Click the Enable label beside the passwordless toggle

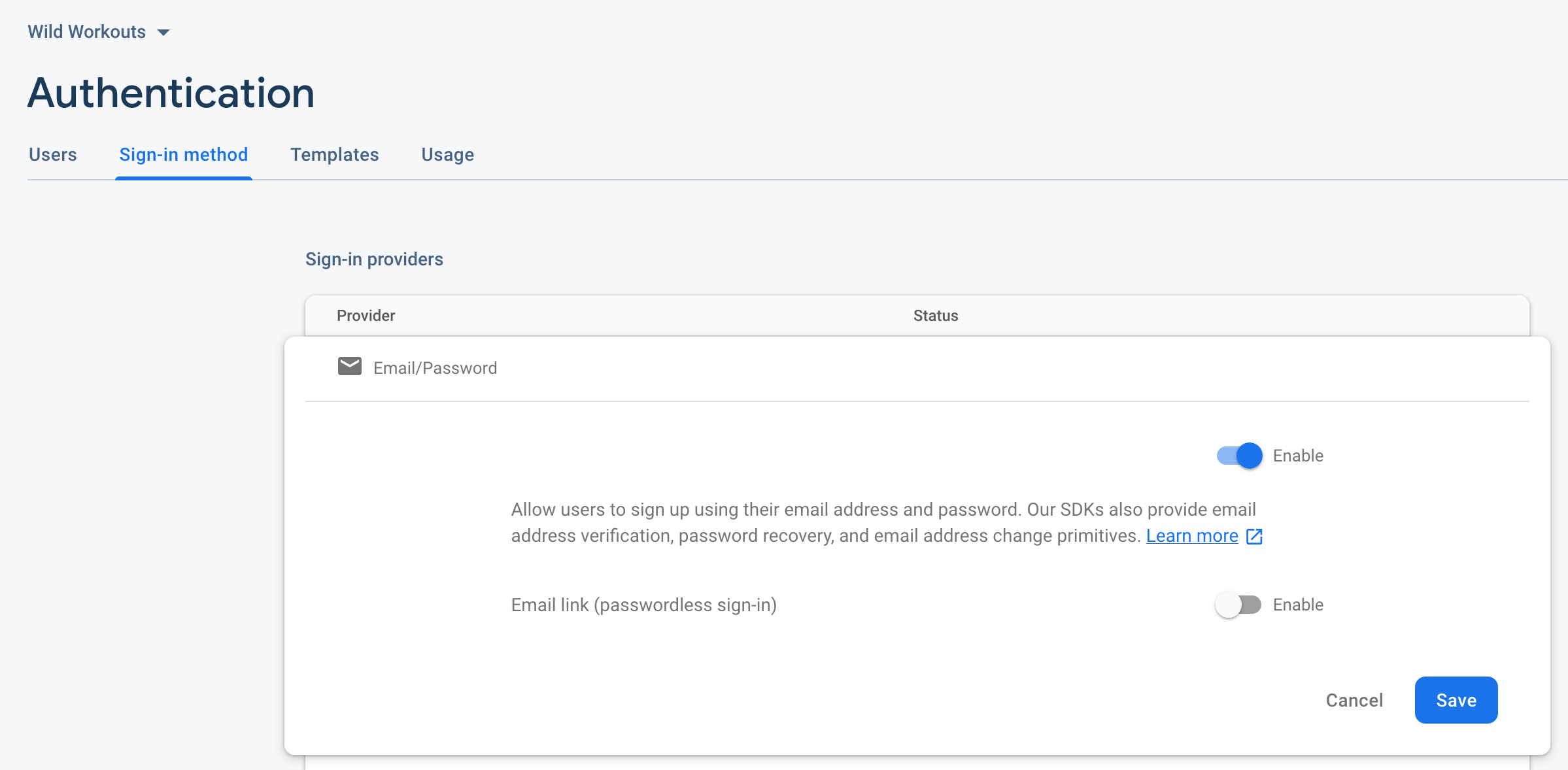(x=1298, y=605)
